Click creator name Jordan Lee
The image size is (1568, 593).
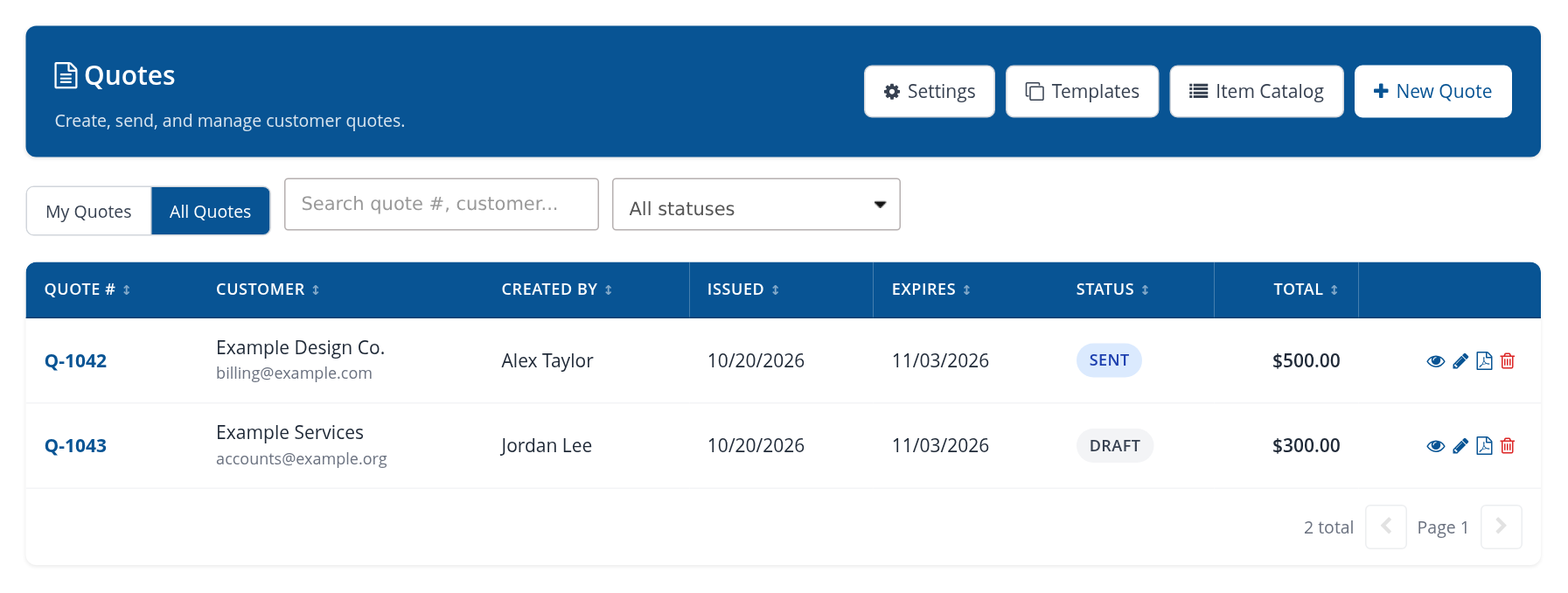547,446
